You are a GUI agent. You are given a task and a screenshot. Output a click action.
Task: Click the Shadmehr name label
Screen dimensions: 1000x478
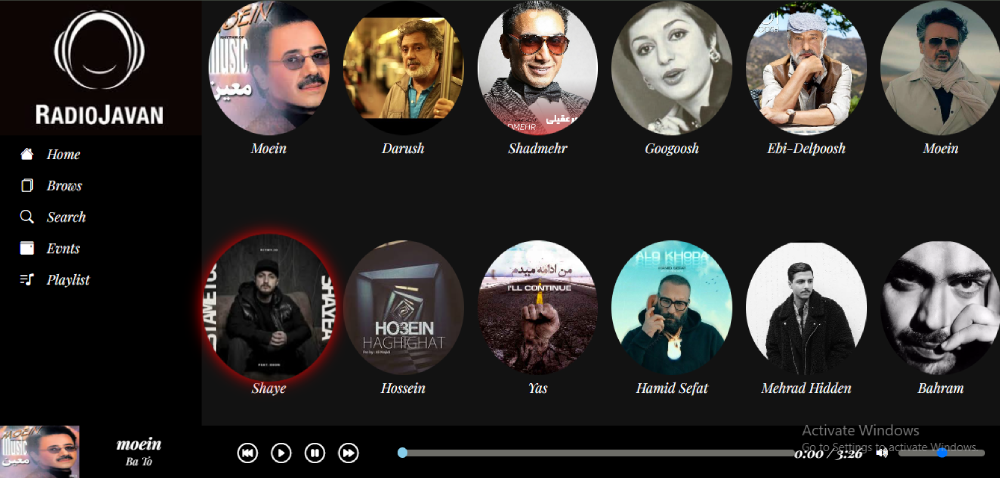[538, 148]
